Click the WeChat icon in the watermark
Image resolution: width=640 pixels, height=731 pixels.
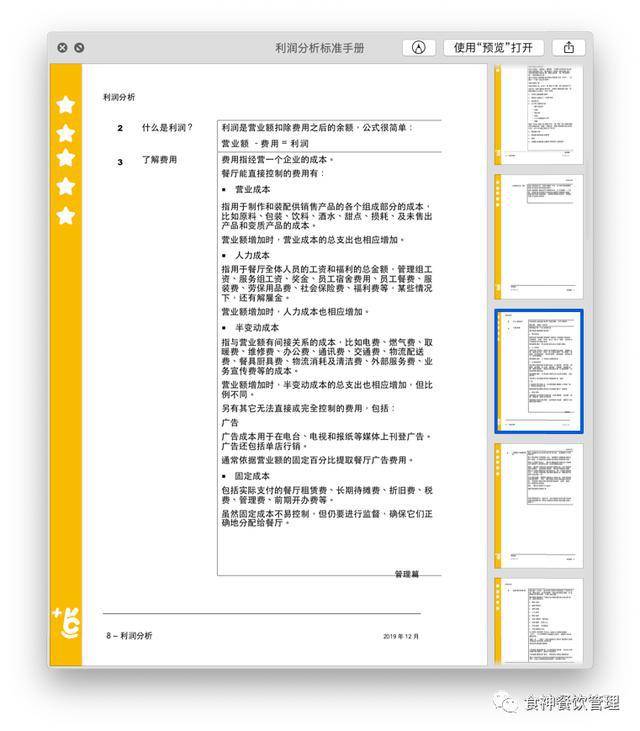click(508, 702)
